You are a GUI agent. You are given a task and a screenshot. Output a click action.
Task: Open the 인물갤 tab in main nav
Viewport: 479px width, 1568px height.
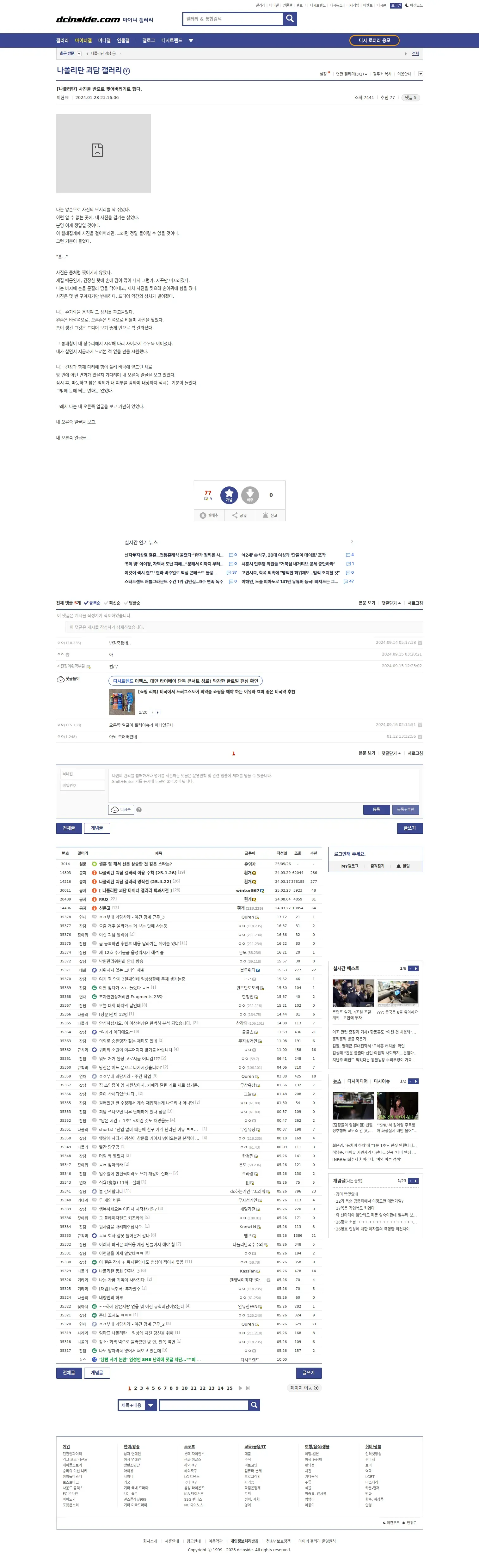123,41
